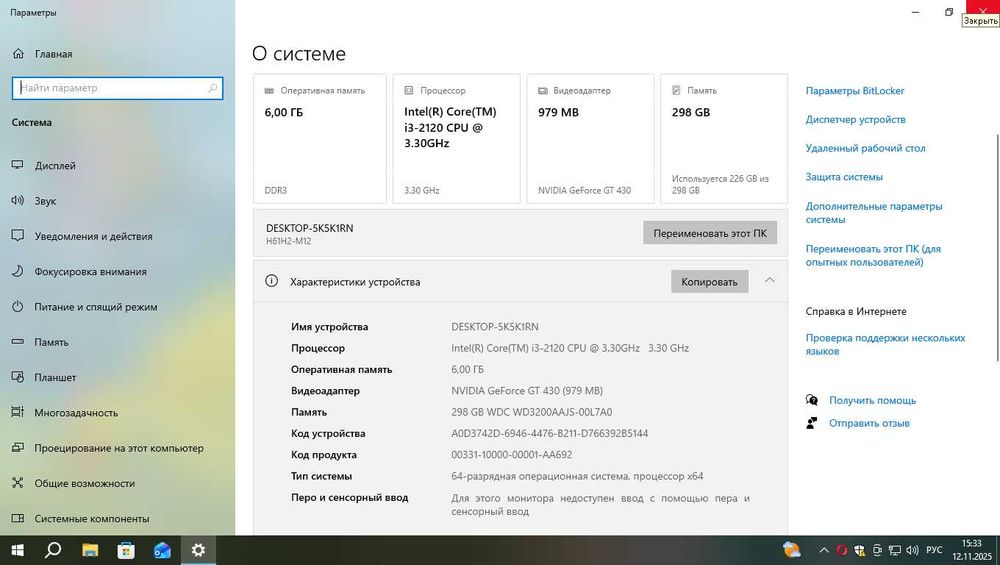Select product code 00331-10000-00001-AA692

[511, 455]
